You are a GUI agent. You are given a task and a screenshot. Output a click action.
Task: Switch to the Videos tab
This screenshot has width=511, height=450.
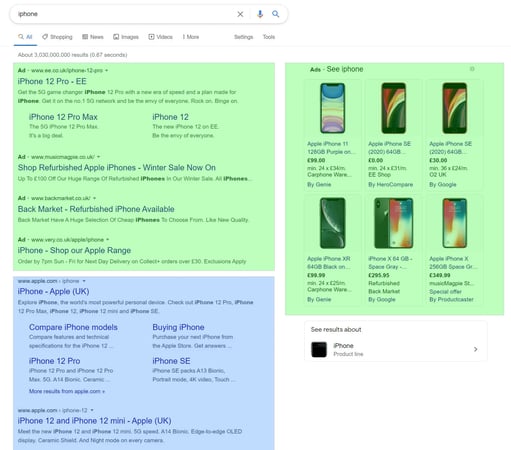[160, 37]
